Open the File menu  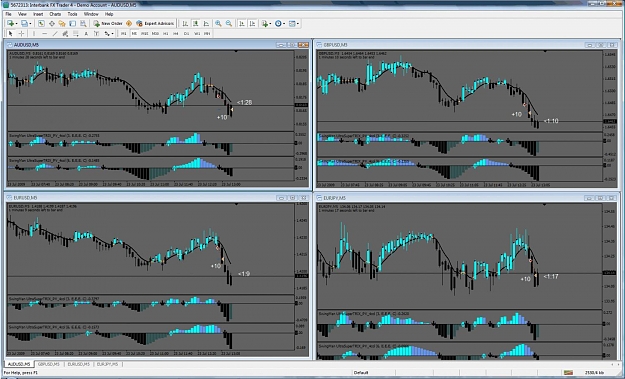tap(8, 14)
